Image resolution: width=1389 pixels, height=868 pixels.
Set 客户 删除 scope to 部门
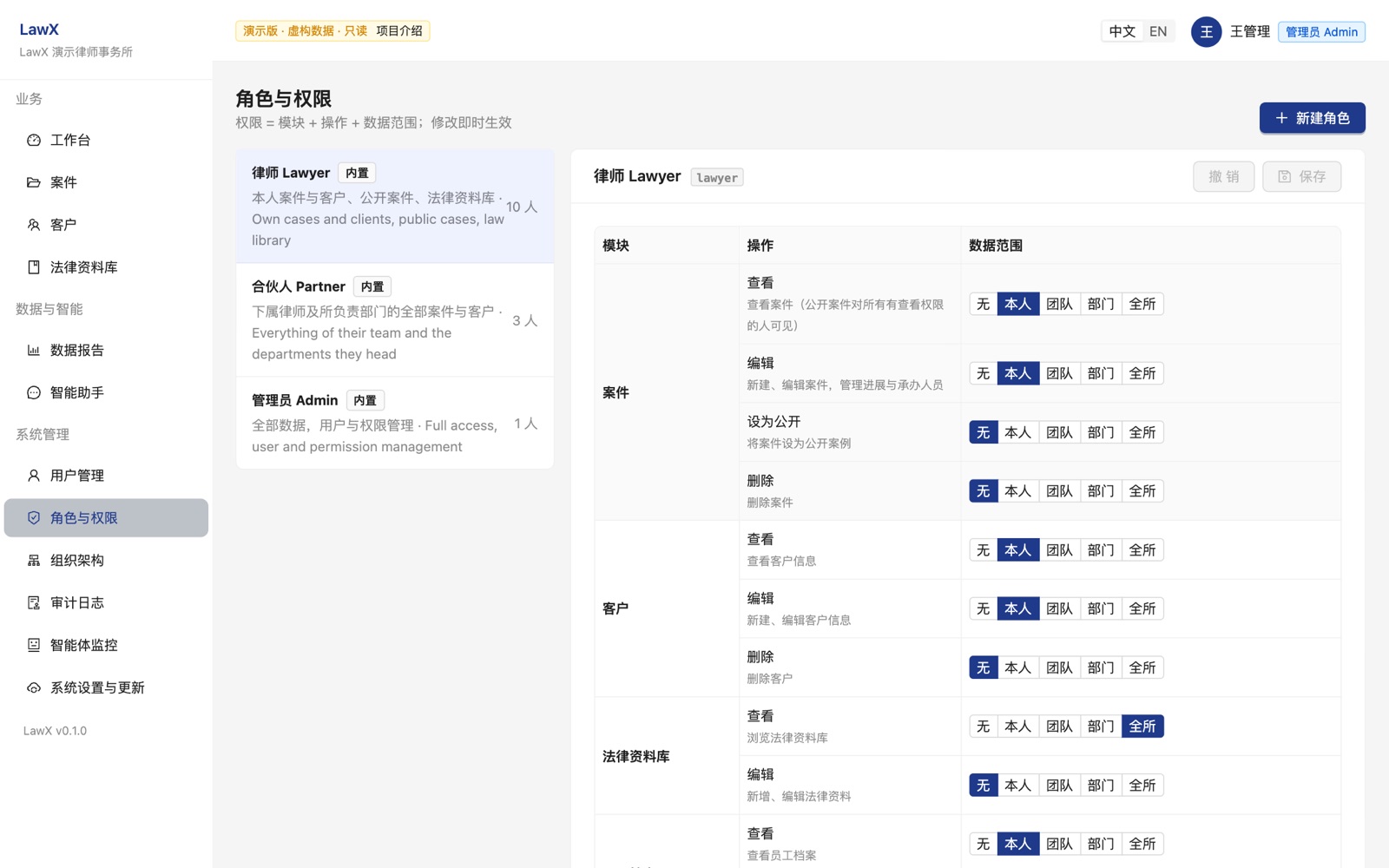coord(1101,667)
